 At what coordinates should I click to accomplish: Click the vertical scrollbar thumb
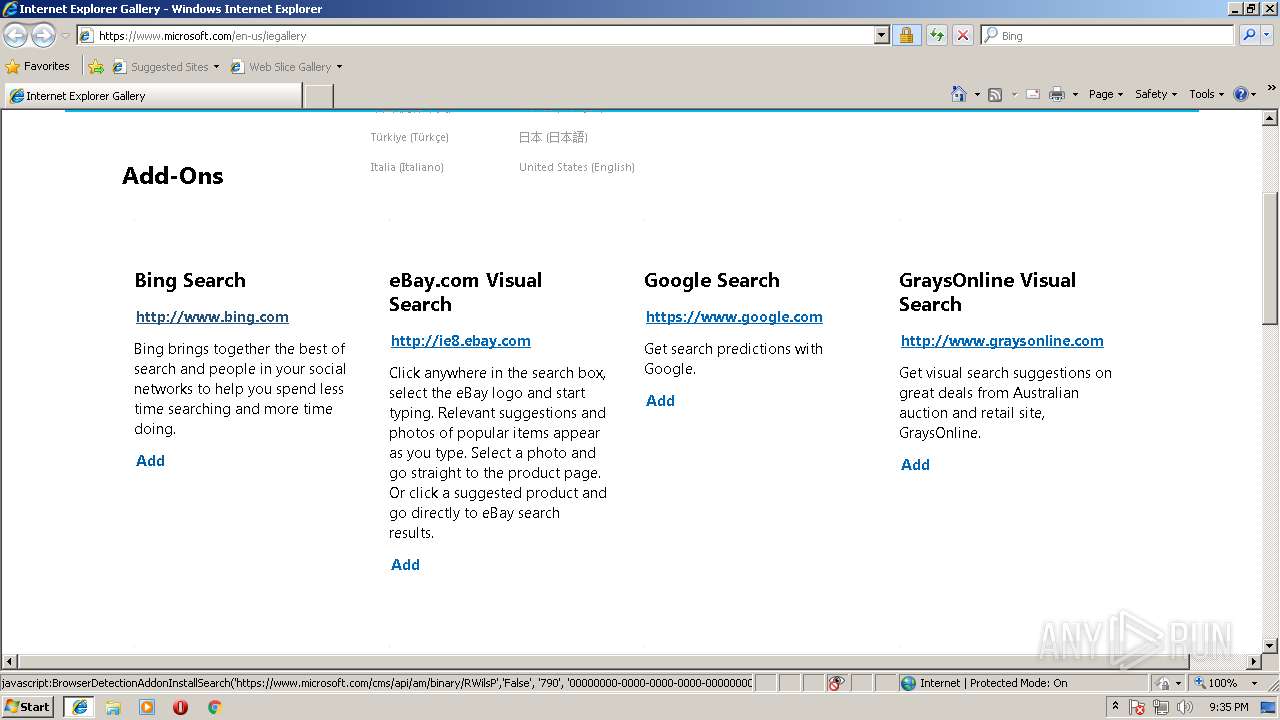tap(1270, 258)
